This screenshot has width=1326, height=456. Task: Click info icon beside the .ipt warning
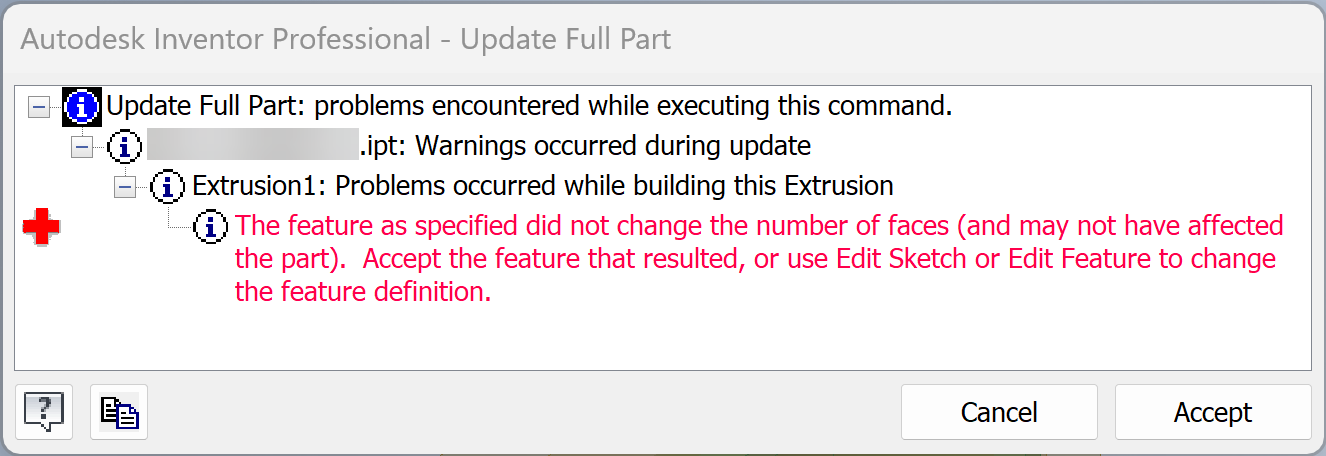click(124, 147)
